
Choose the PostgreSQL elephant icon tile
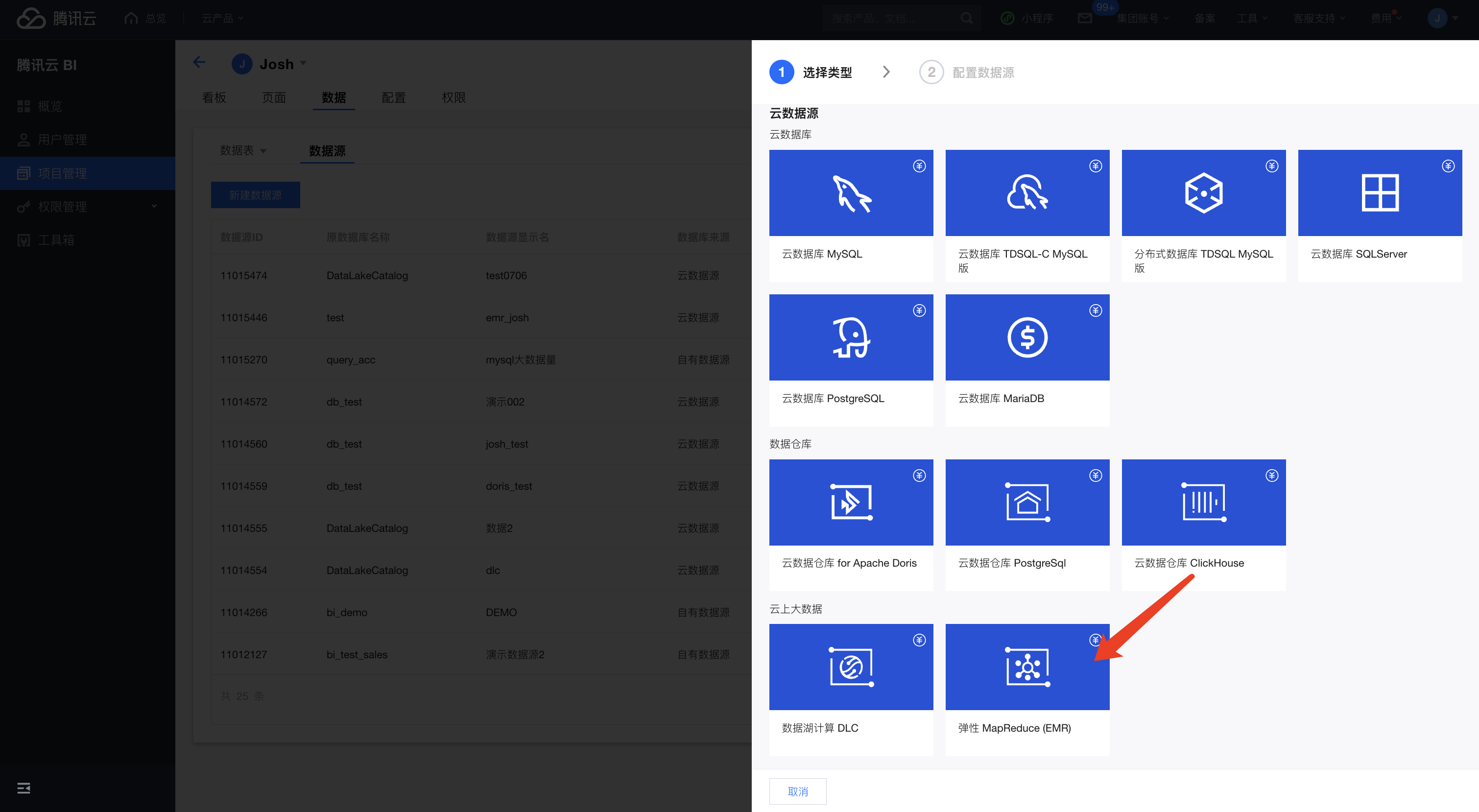(x=851, y=337)
